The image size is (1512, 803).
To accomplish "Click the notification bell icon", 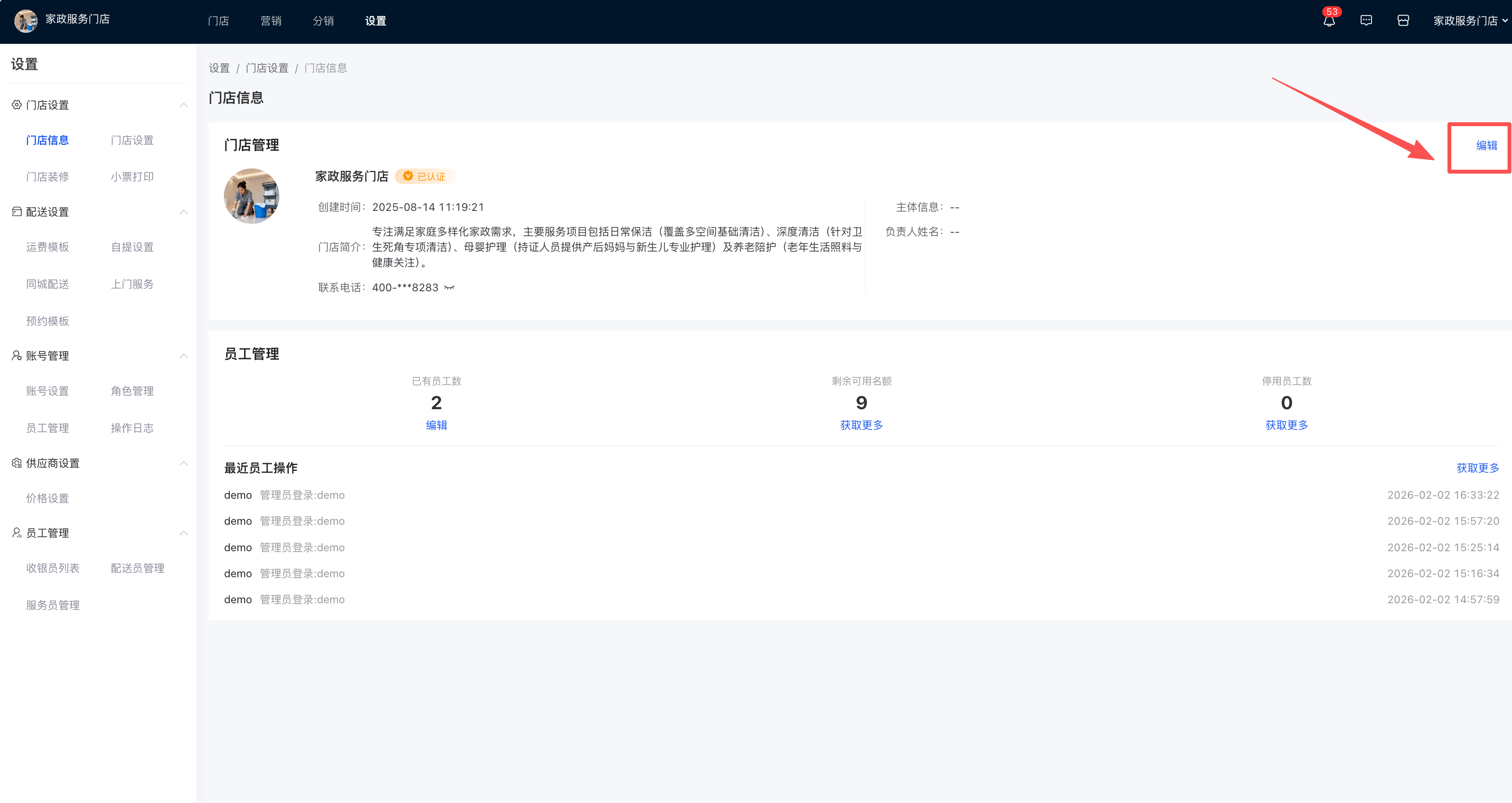I will (x=1329, y=21).
